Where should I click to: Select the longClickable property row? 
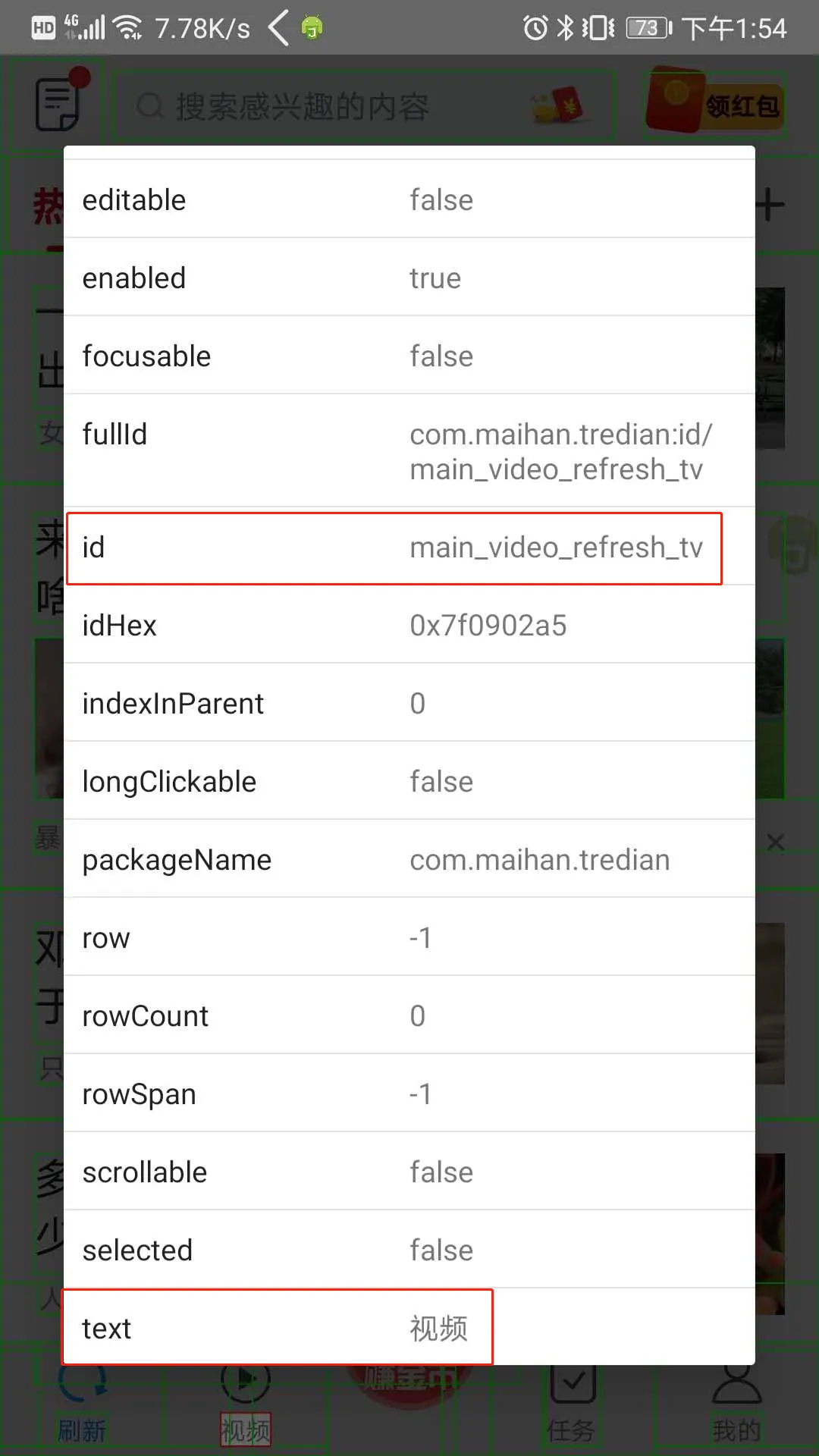[x=409, y=781]
